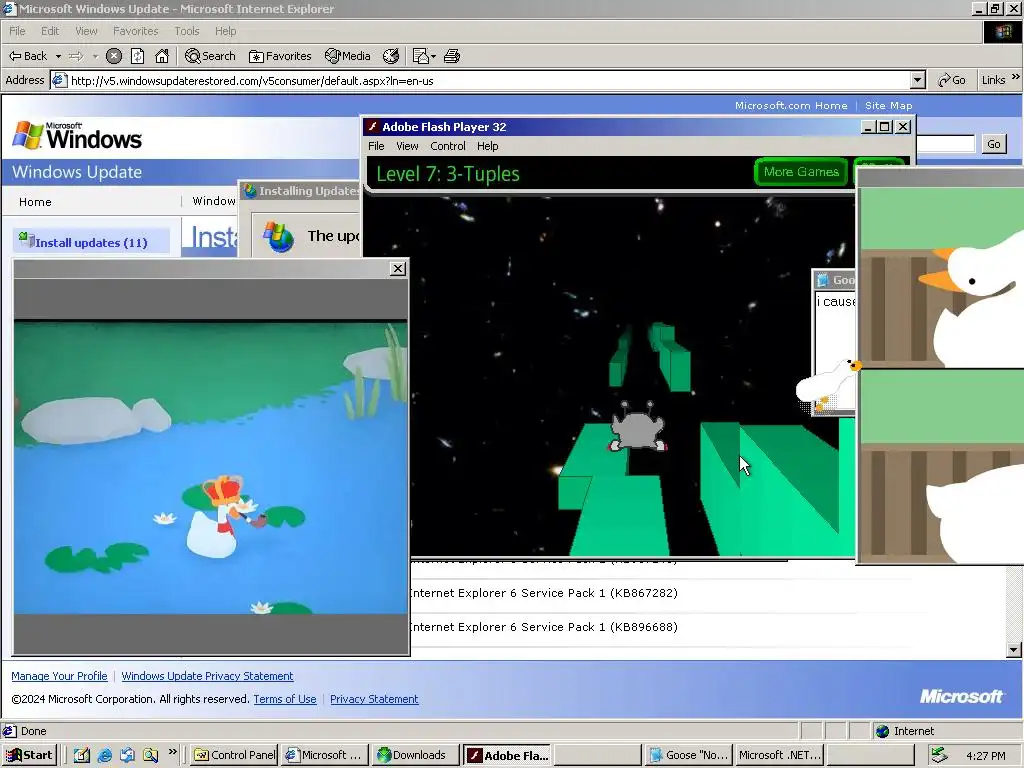Click the Windows flag throbber logo in IE
Viewport: 1024px width, 768px height.
tap(1002, 32)
